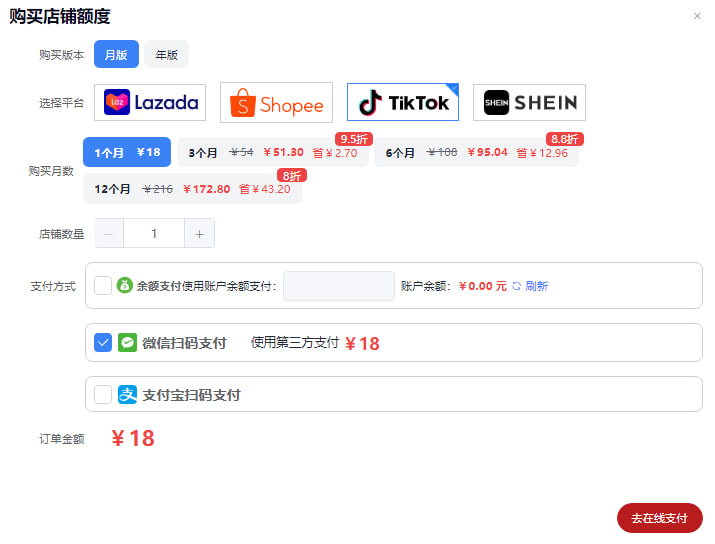Click the refresh balance icon
715x544 pixels.
pos(516,286)
